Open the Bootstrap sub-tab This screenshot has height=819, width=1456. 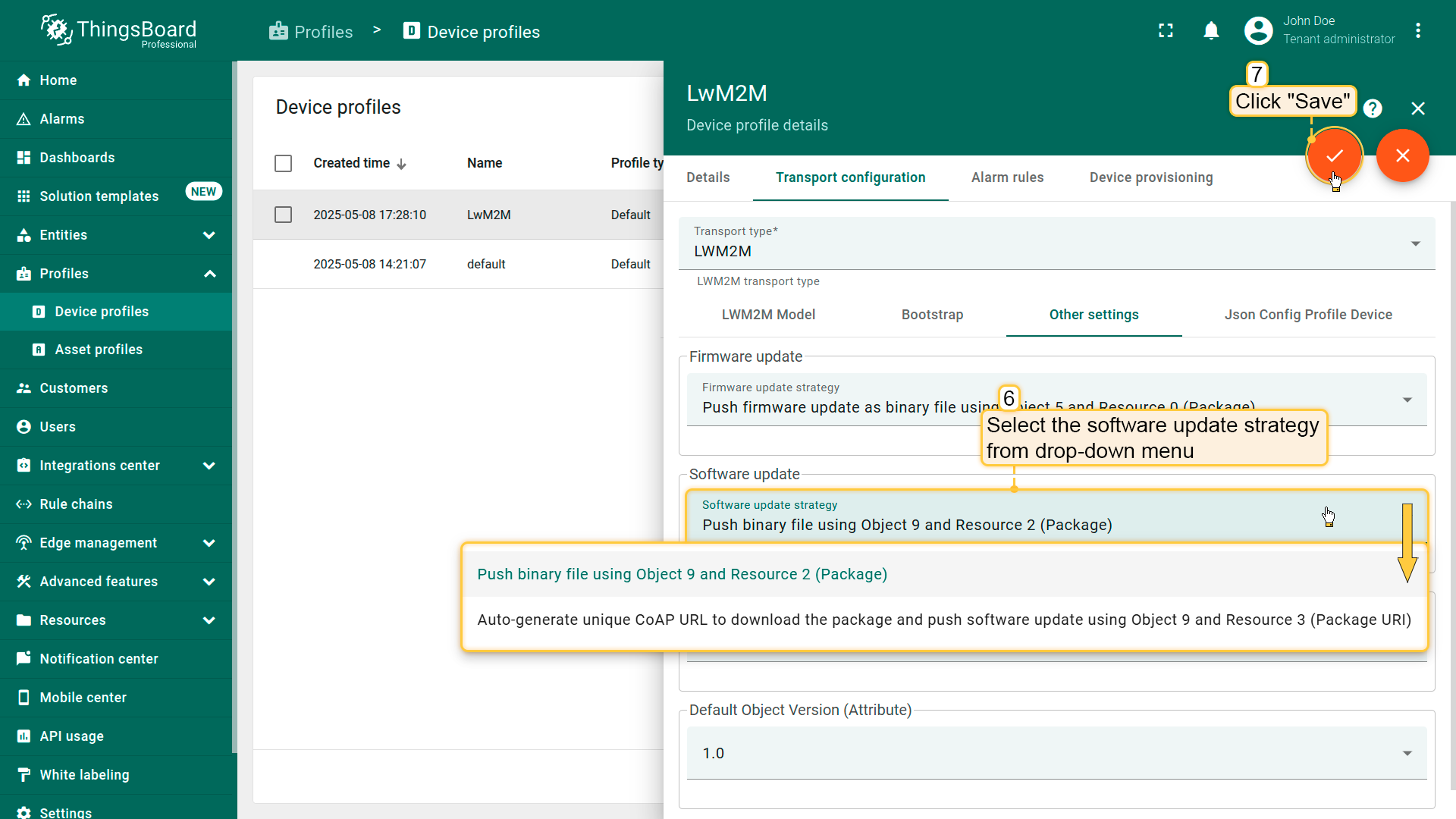pos(932,315)
